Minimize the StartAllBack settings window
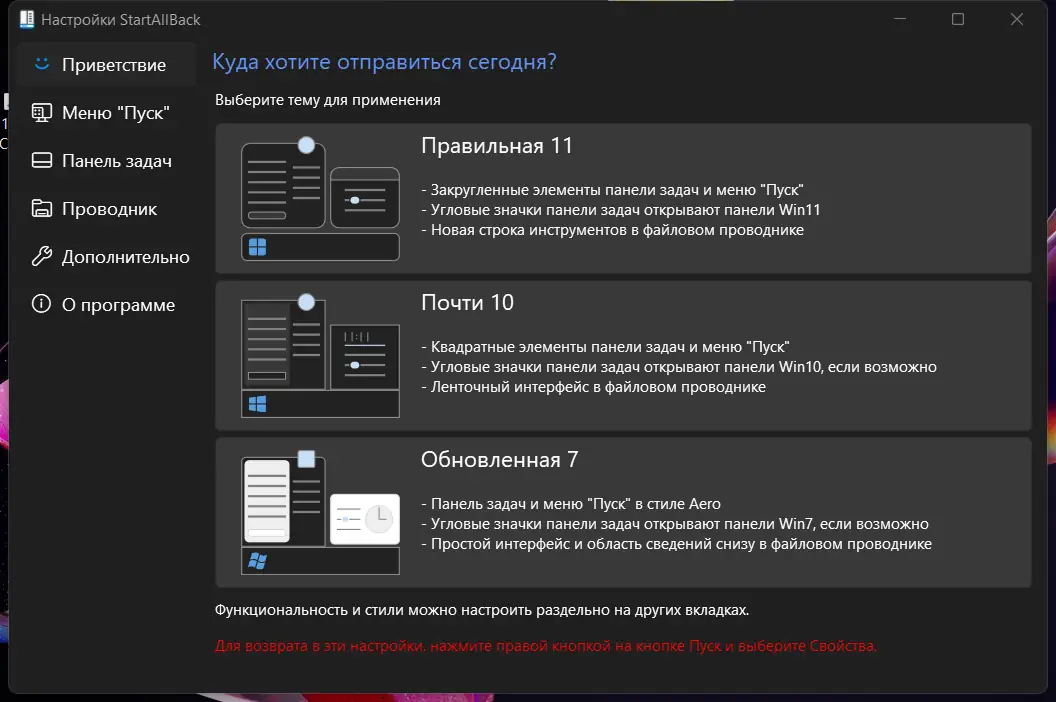Viewport: 1056px width, 702px height. click(900, 20)
